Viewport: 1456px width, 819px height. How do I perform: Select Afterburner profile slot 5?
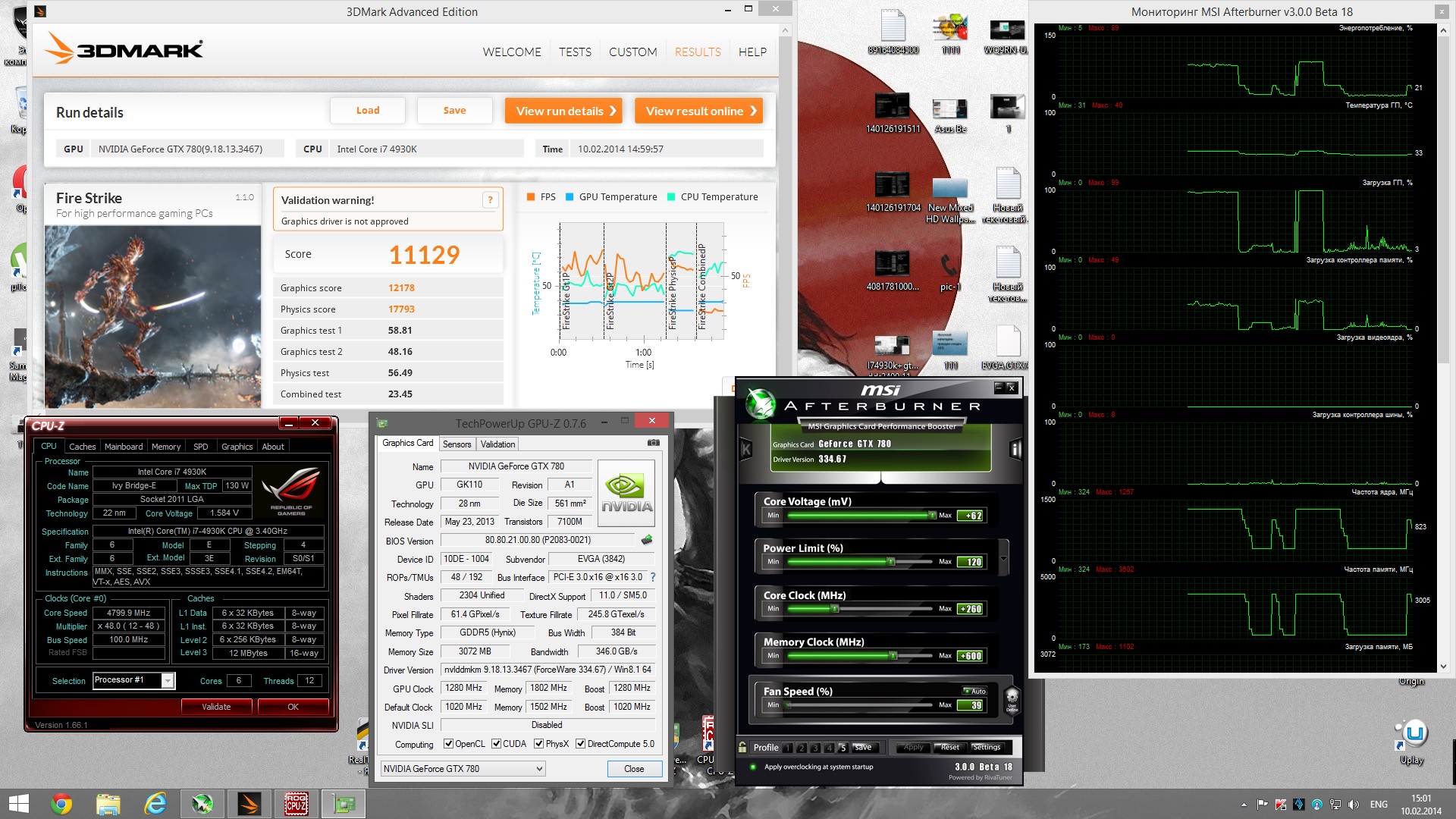coord(843,748)
